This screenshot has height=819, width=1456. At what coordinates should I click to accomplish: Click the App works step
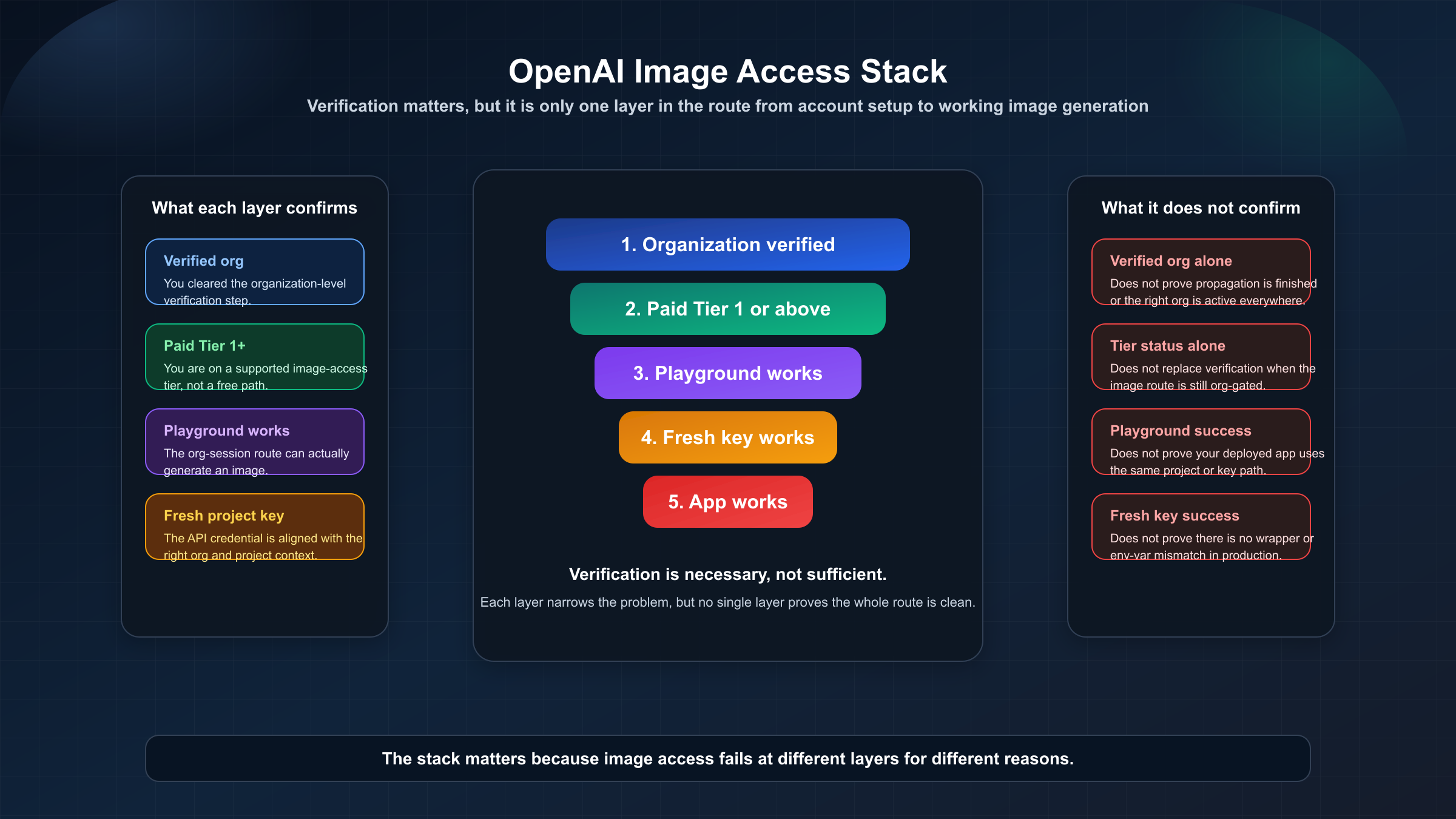727,502
